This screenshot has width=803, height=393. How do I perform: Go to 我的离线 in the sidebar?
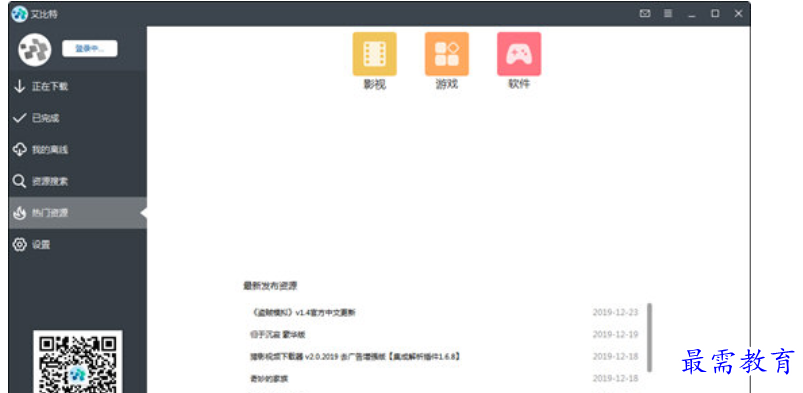[78, 150]
